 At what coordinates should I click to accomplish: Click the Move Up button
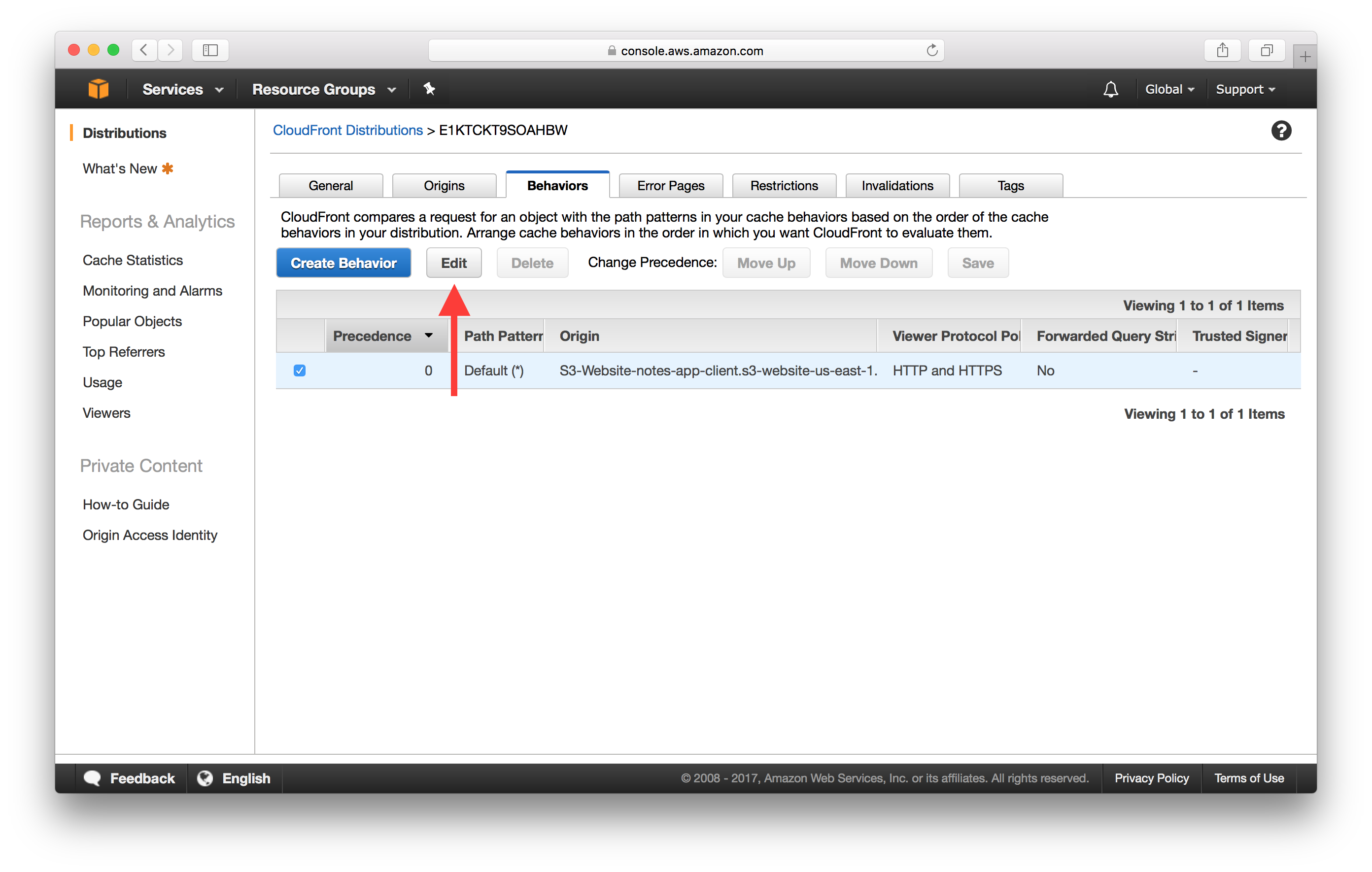pos(766,263)
